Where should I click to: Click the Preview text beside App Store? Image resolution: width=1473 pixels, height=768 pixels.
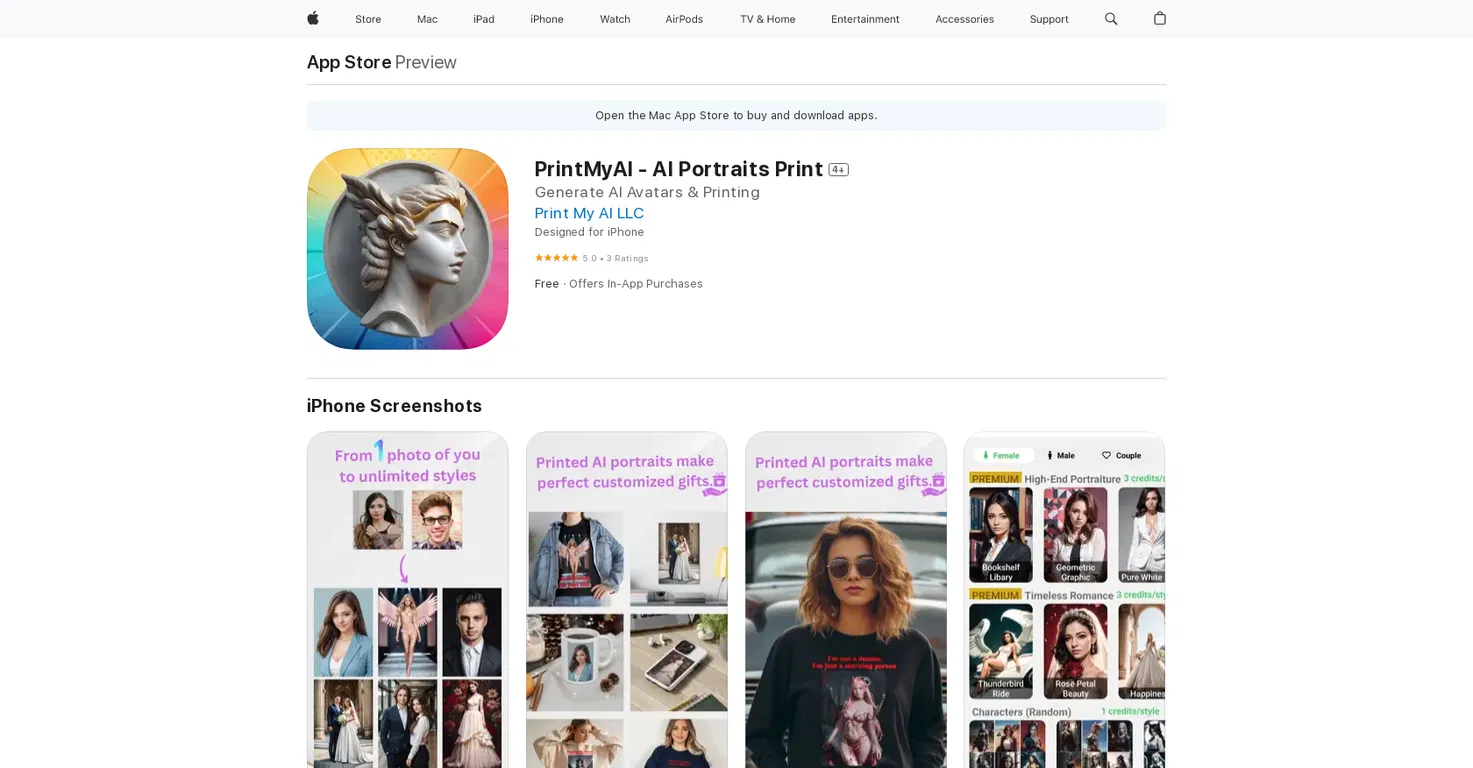click(426, 62)
